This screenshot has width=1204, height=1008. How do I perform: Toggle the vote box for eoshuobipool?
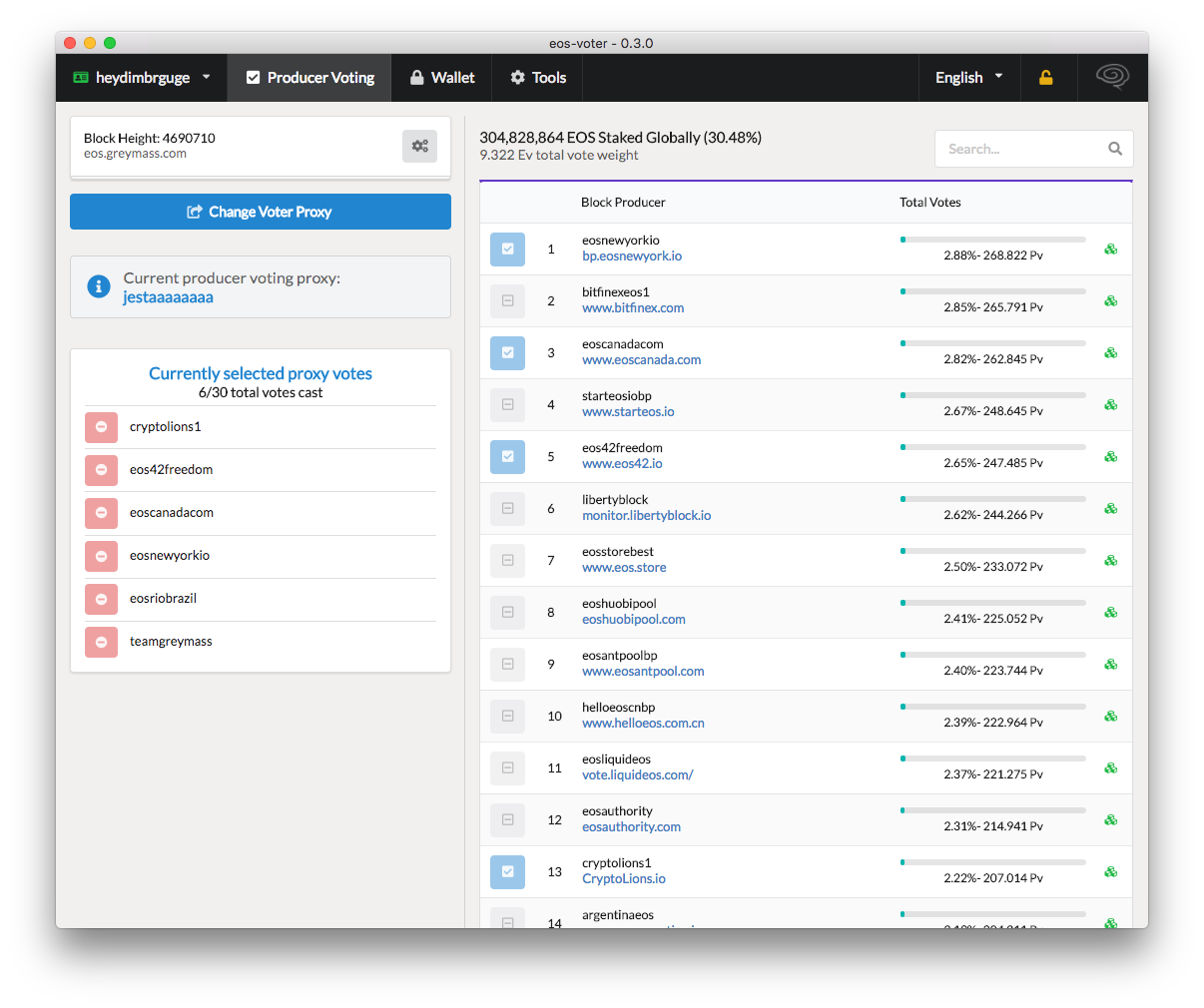(507, 613)
